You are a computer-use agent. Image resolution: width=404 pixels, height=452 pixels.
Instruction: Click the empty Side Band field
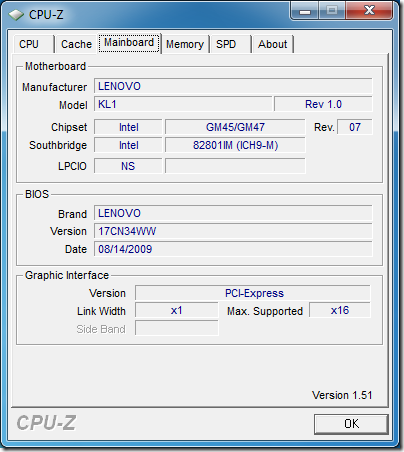coord(177,328)
